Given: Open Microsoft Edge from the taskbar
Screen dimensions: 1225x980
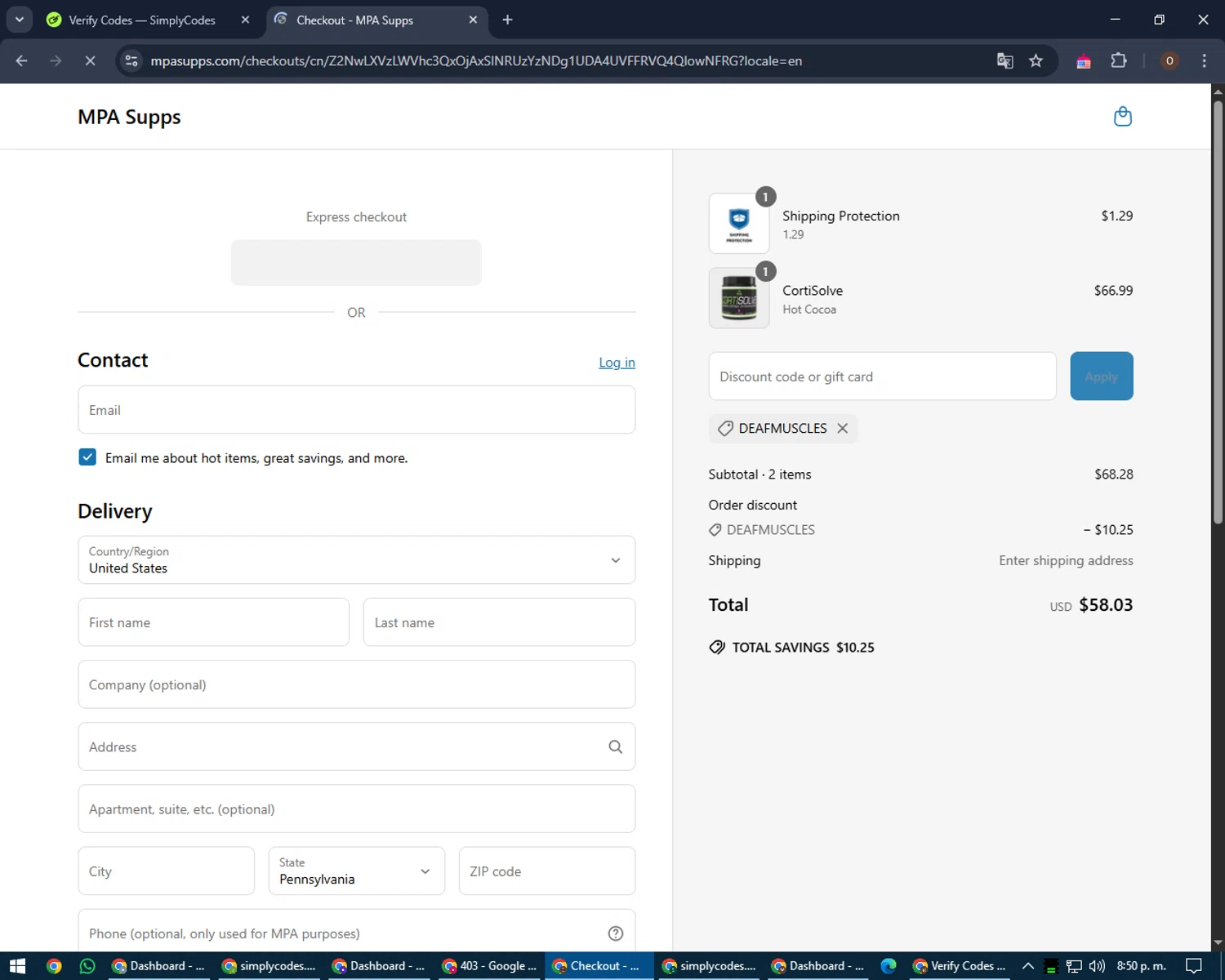Looking at the screenshot, I should coord(889,966).
